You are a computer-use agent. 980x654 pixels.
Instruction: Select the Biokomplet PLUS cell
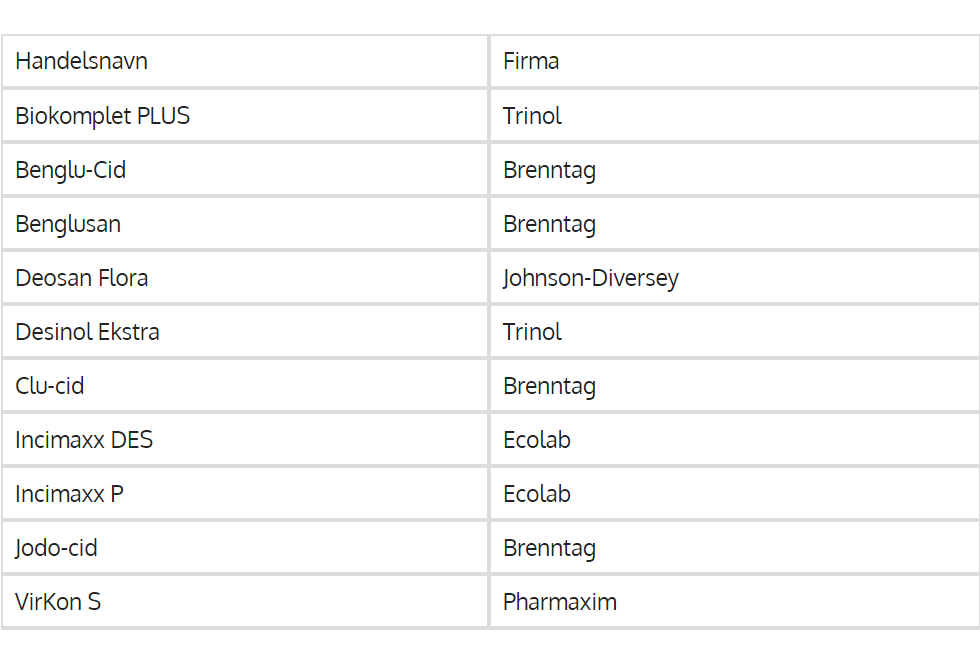point(102,115)
